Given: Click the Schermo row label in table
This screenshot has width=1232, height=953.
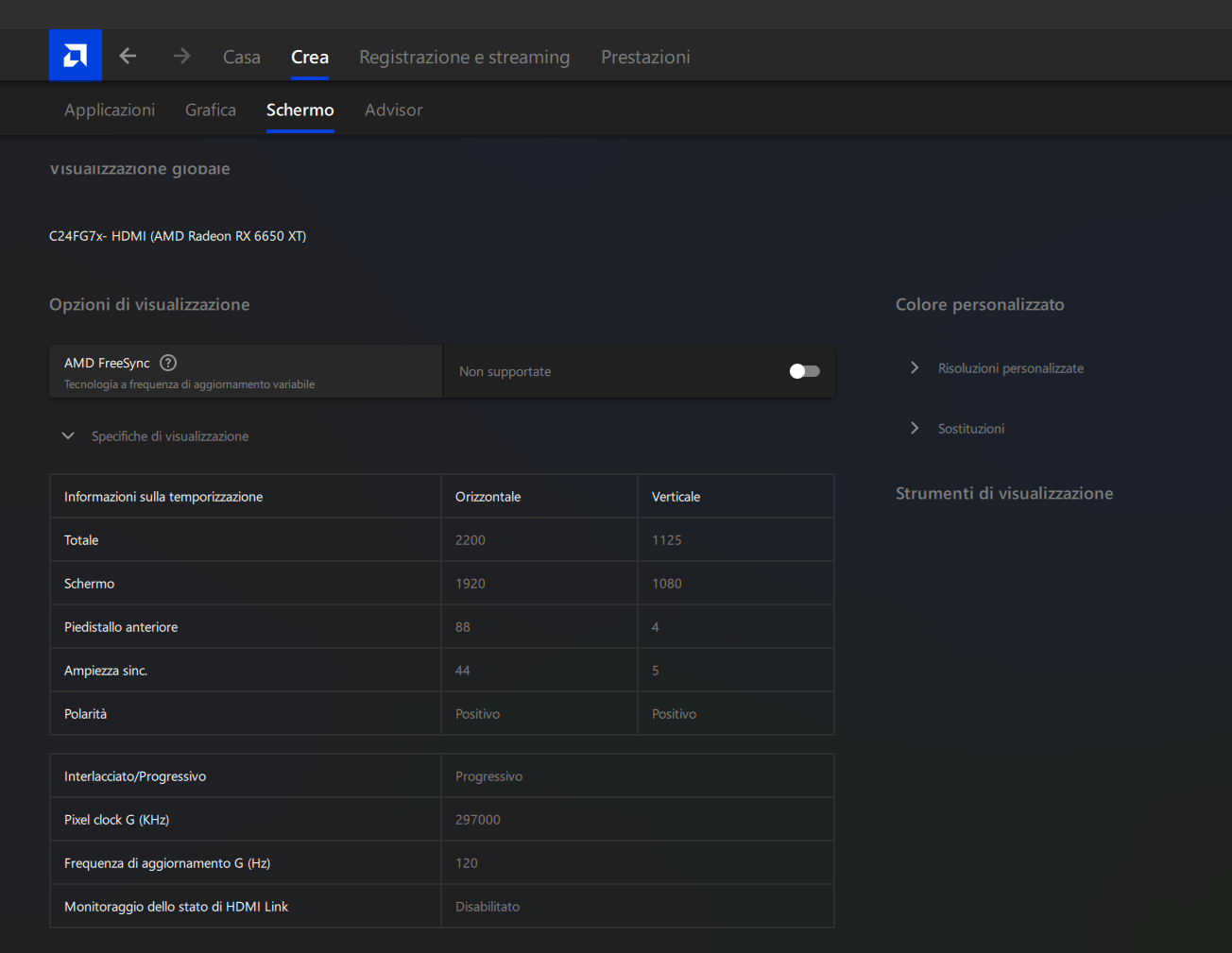Looking at the screenshot, I should click(x=89, y=584).
